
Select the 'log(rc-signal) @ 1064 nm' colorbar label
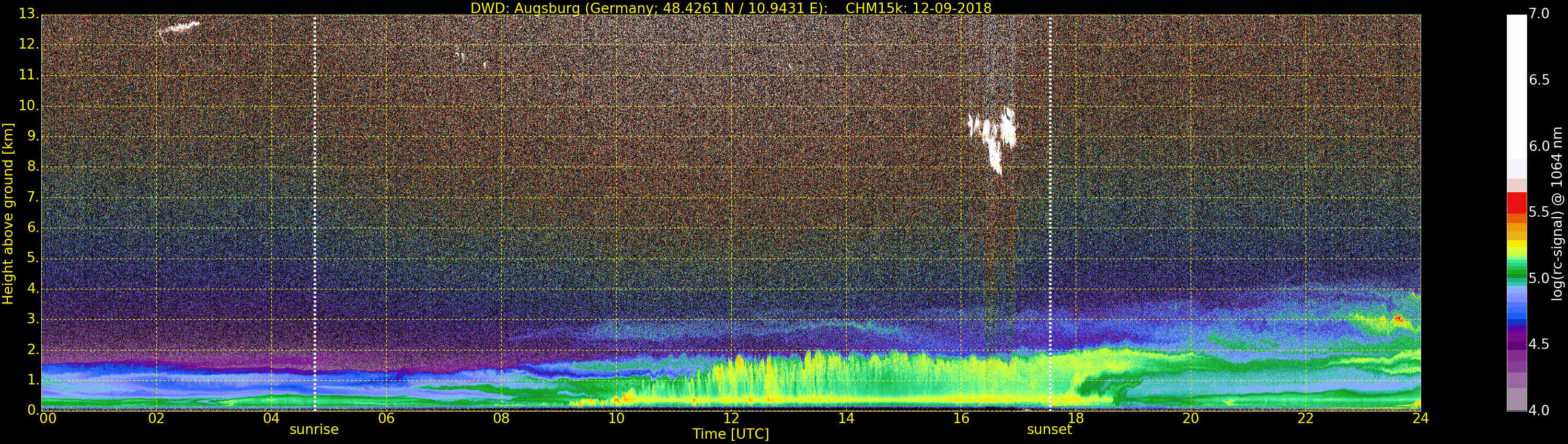click(1557, 214)
